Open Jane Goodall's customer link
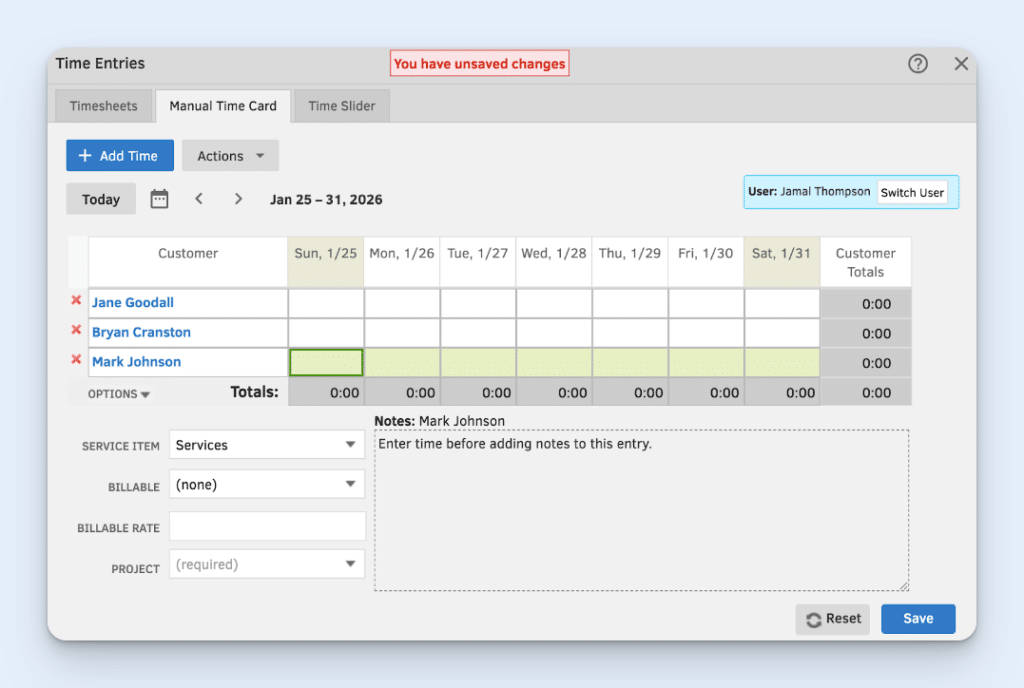Image resolution: width=1024 pixels, height=688 pixels. [133, 302]
